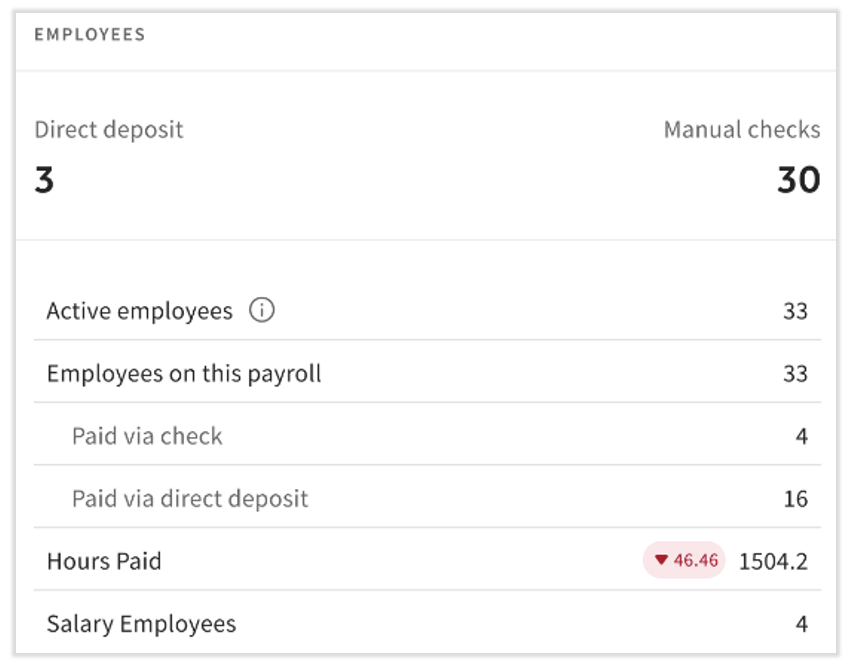Select the Salary Employees row label
This screenshot has height=668, width=852.
[141, 624]
